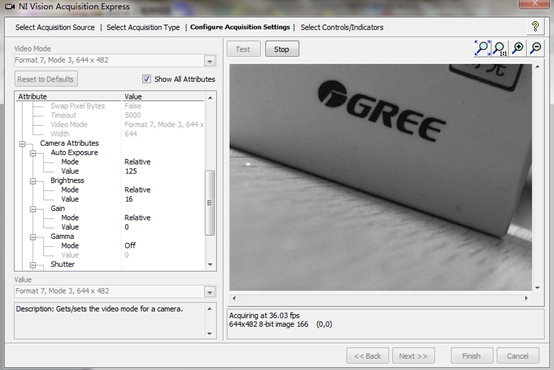Screen dimensions: 554x370
Task: Select the Gain Value row label
Action: pos(70,227)
